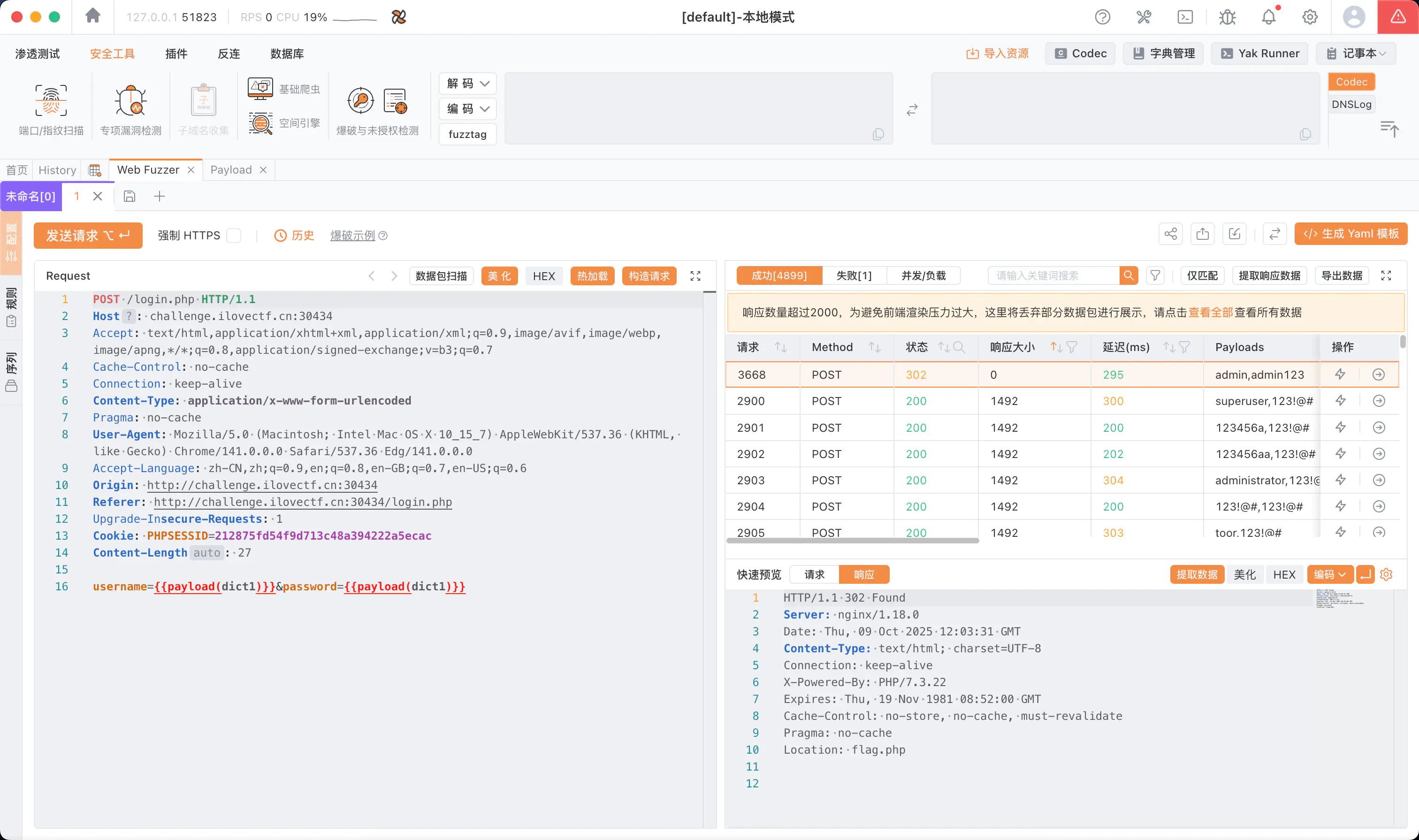Toggle 仅匹配 filter in results

click(1202, 275)
